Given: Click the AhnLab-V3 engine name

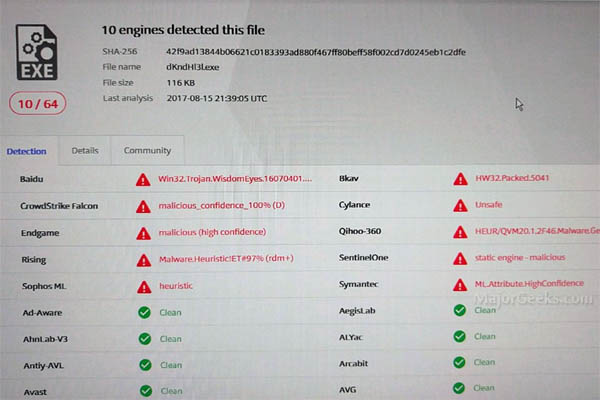Looking at the screenshot, I should (45, 339).
